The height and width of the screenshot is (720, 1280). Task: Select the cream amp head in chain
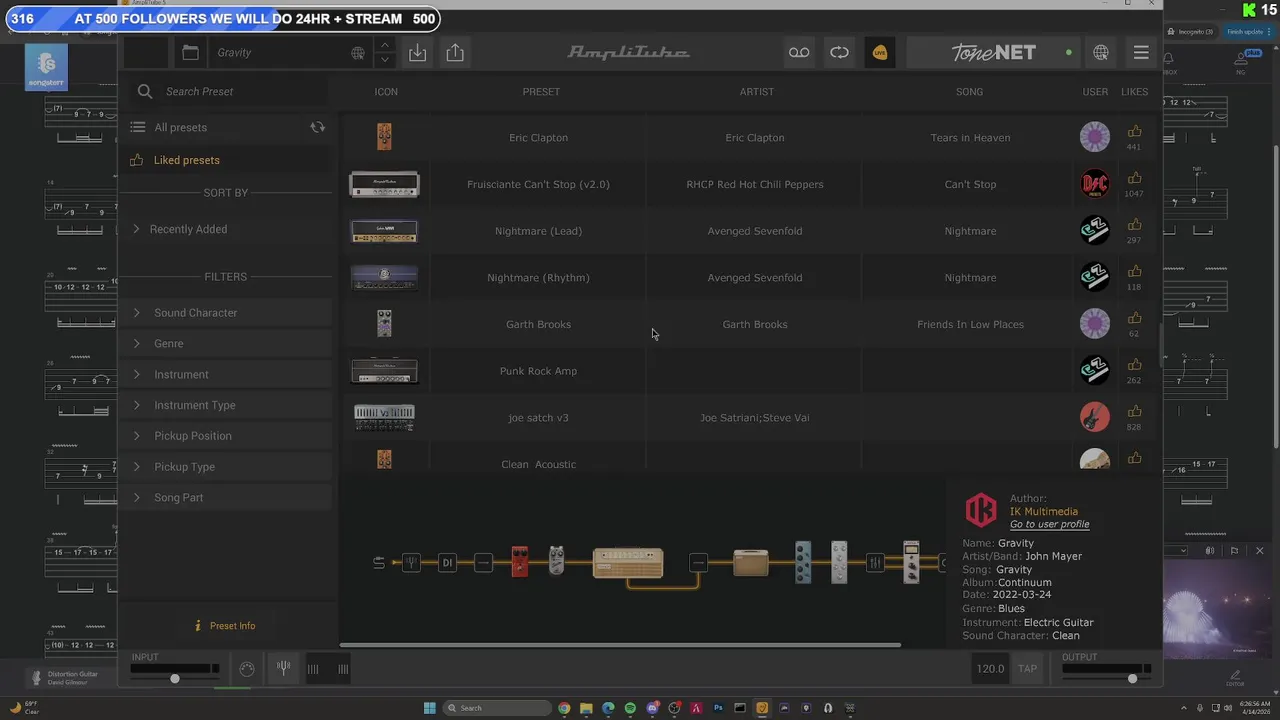[x=628, y=563]
